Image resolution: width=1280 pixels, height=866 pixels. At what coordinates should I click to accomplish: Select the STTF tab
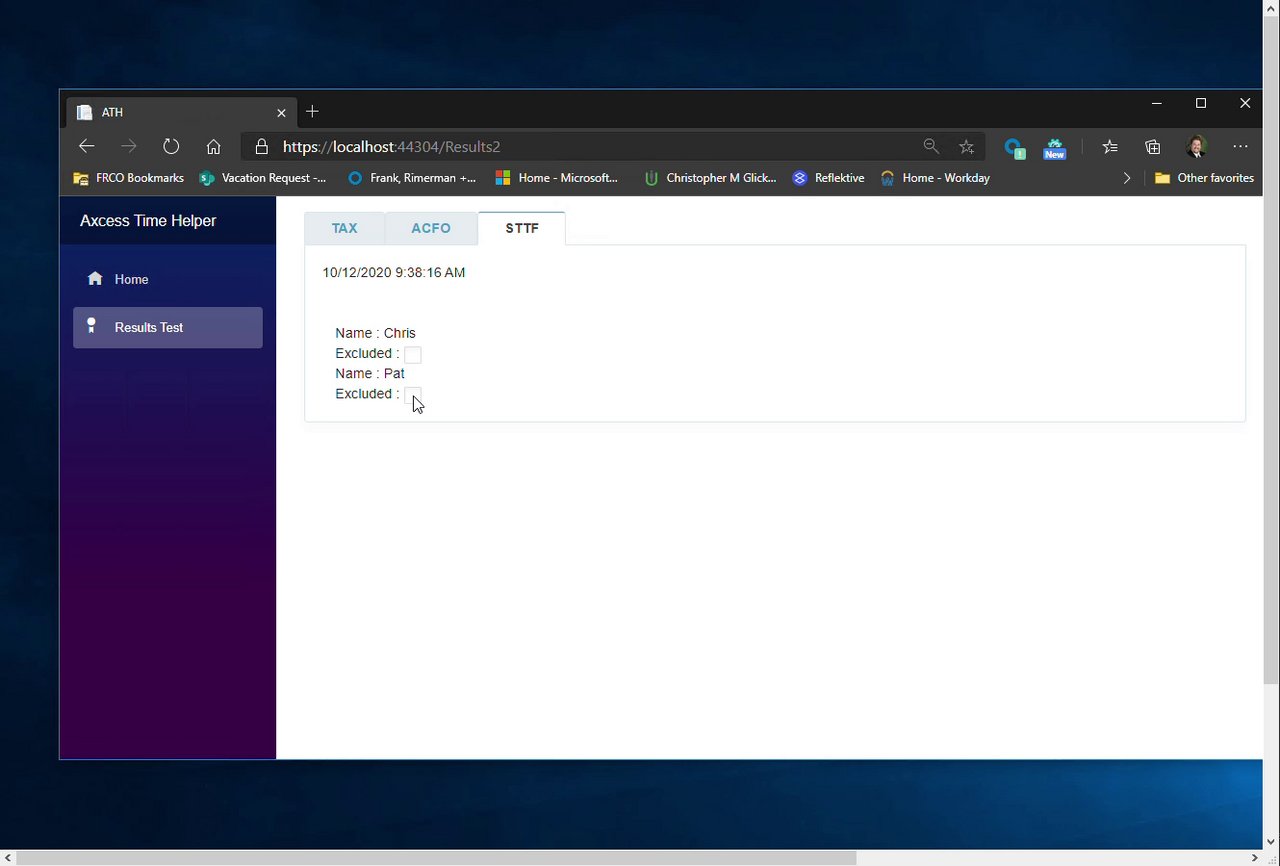(x=522, y=228)
